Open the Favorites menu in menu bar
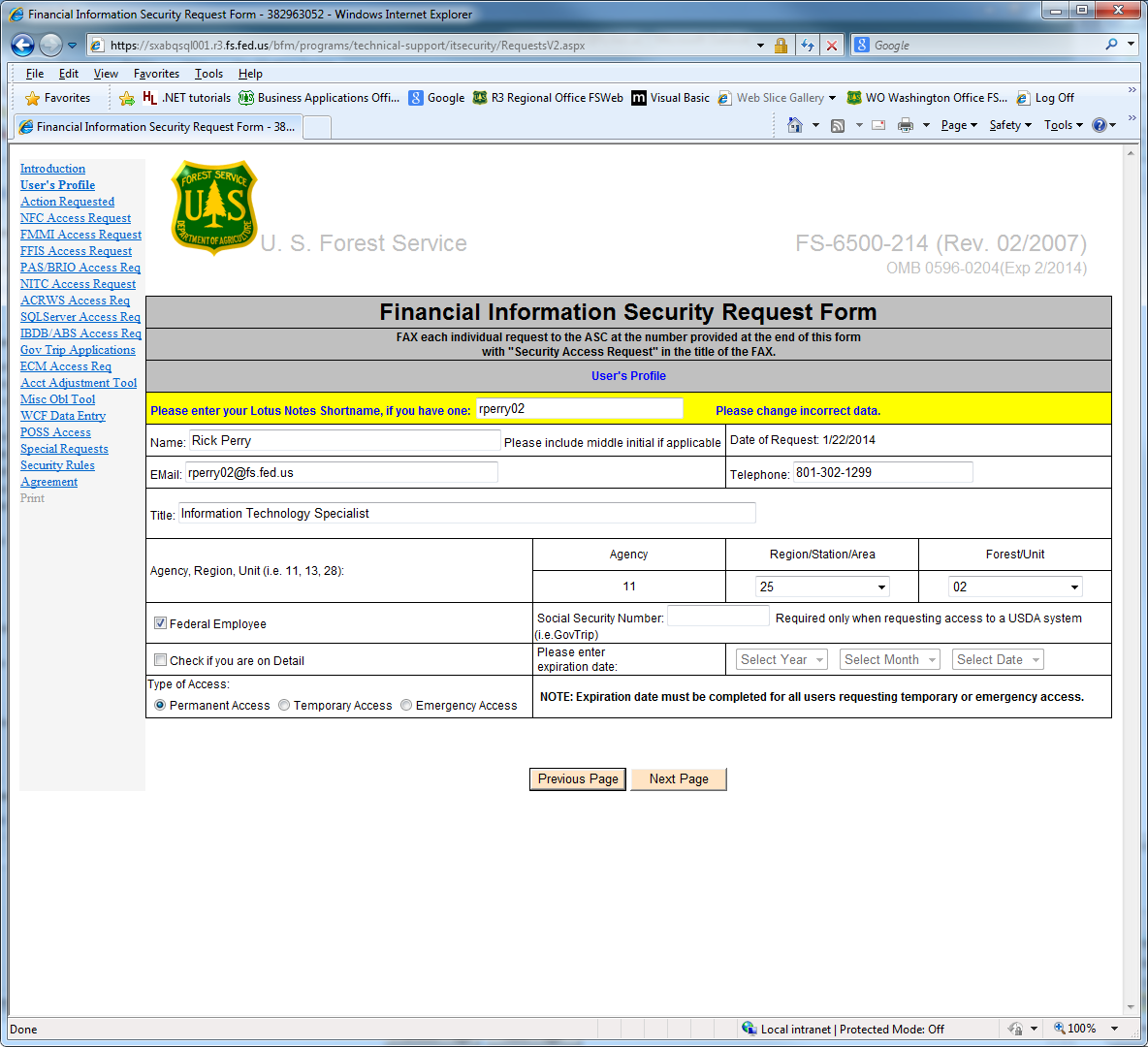1148x1047 pixels. tap(156, 74)
